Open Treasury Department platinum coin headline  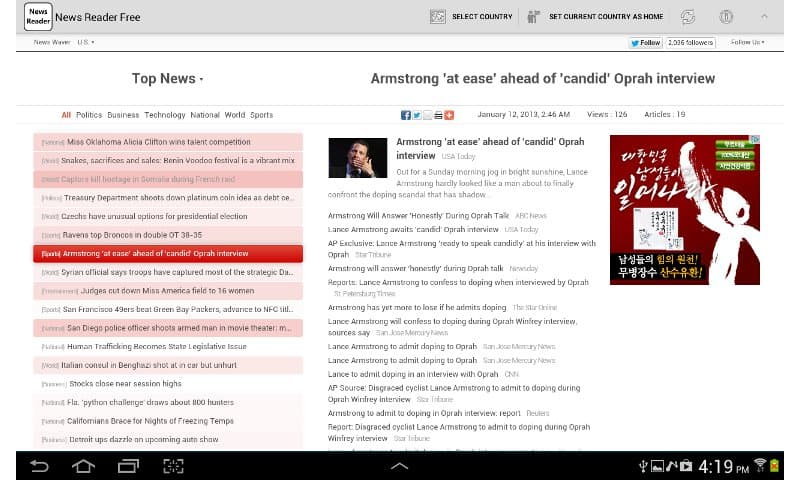coord(168,198)
